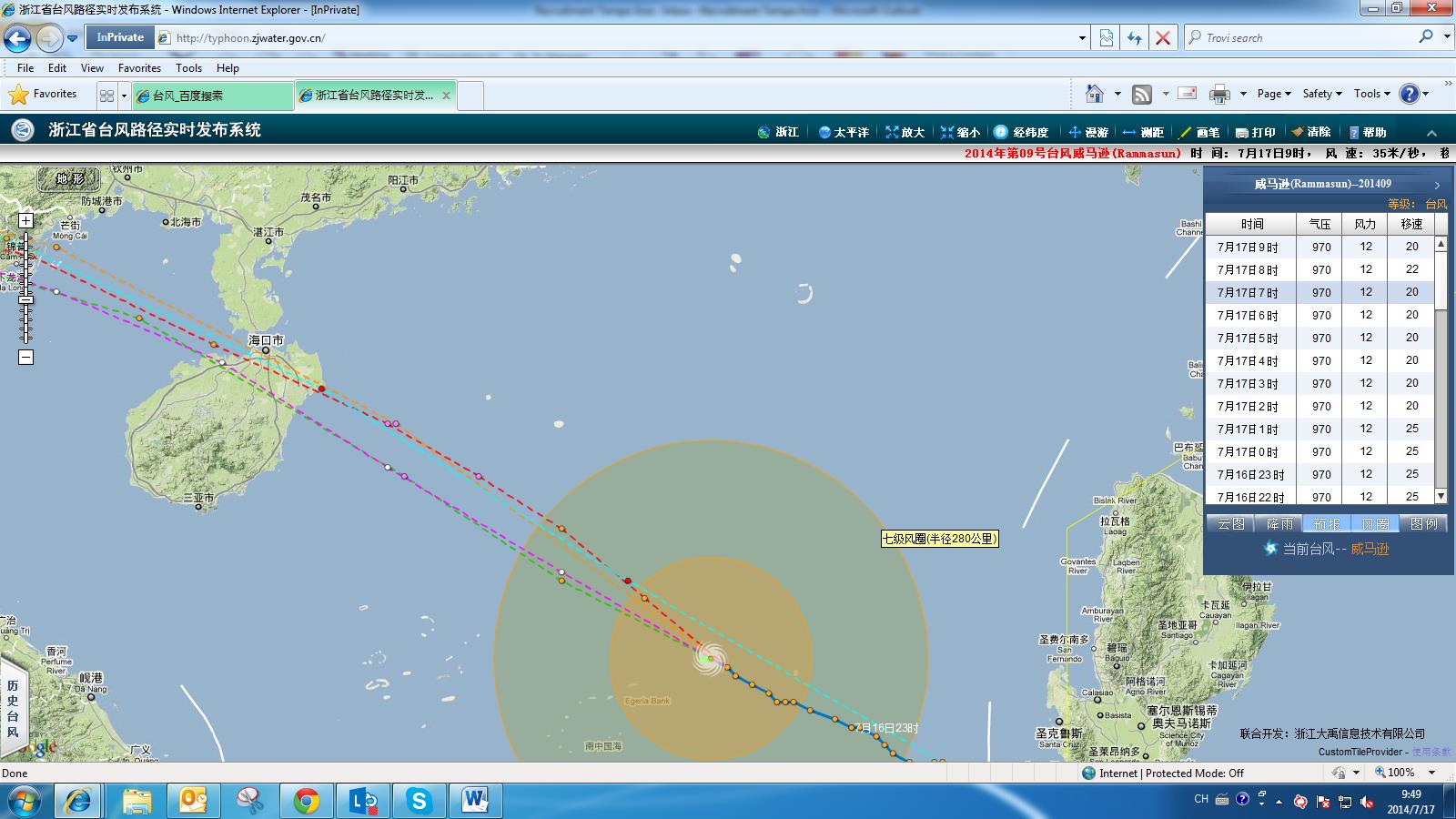Click the 地形 terrain map button

click(69, 179)
